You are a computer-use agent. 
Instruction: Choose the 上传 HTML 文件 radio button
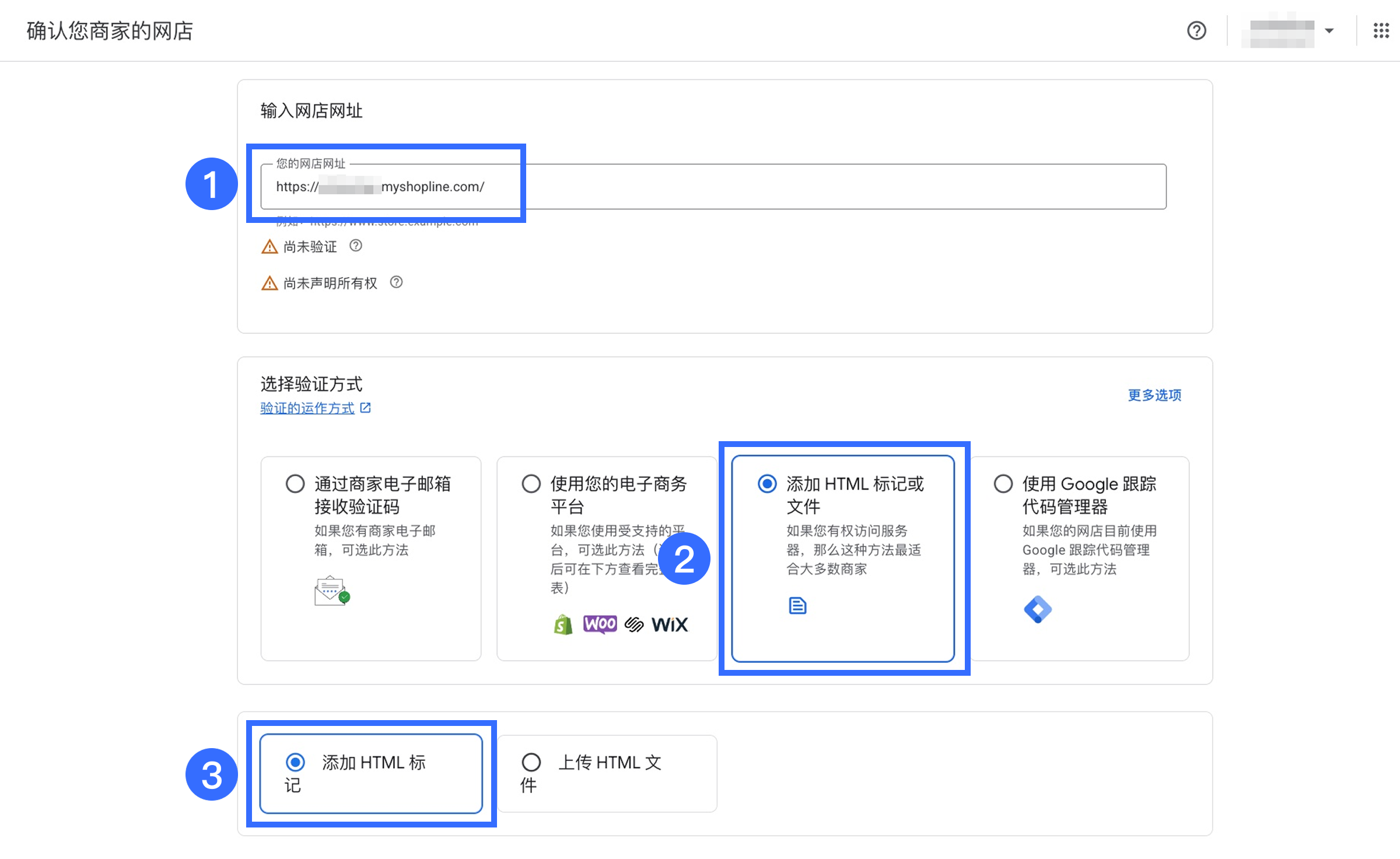click(531, 762)
